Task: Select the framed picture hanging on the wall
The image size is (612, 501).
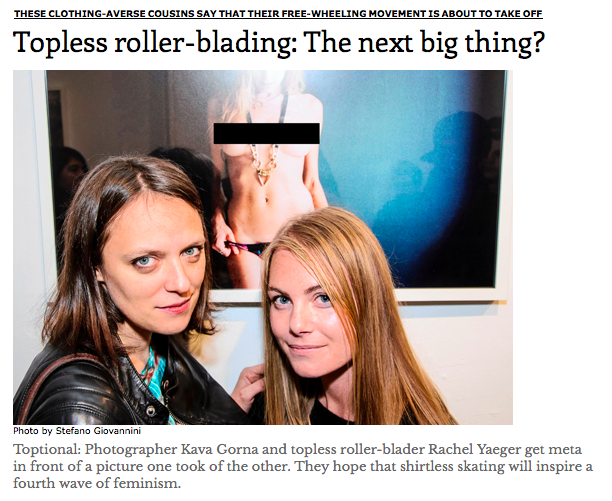Action: (x=275, y=185)
